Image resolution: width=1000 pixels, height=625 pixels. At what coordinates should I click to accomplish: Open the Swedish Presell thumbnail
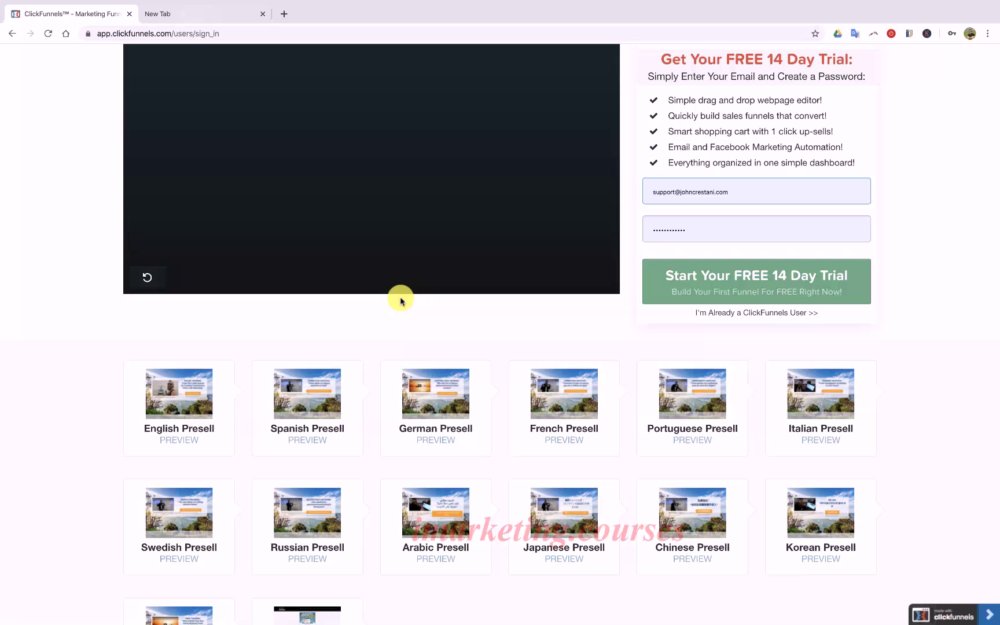point(179,512)
